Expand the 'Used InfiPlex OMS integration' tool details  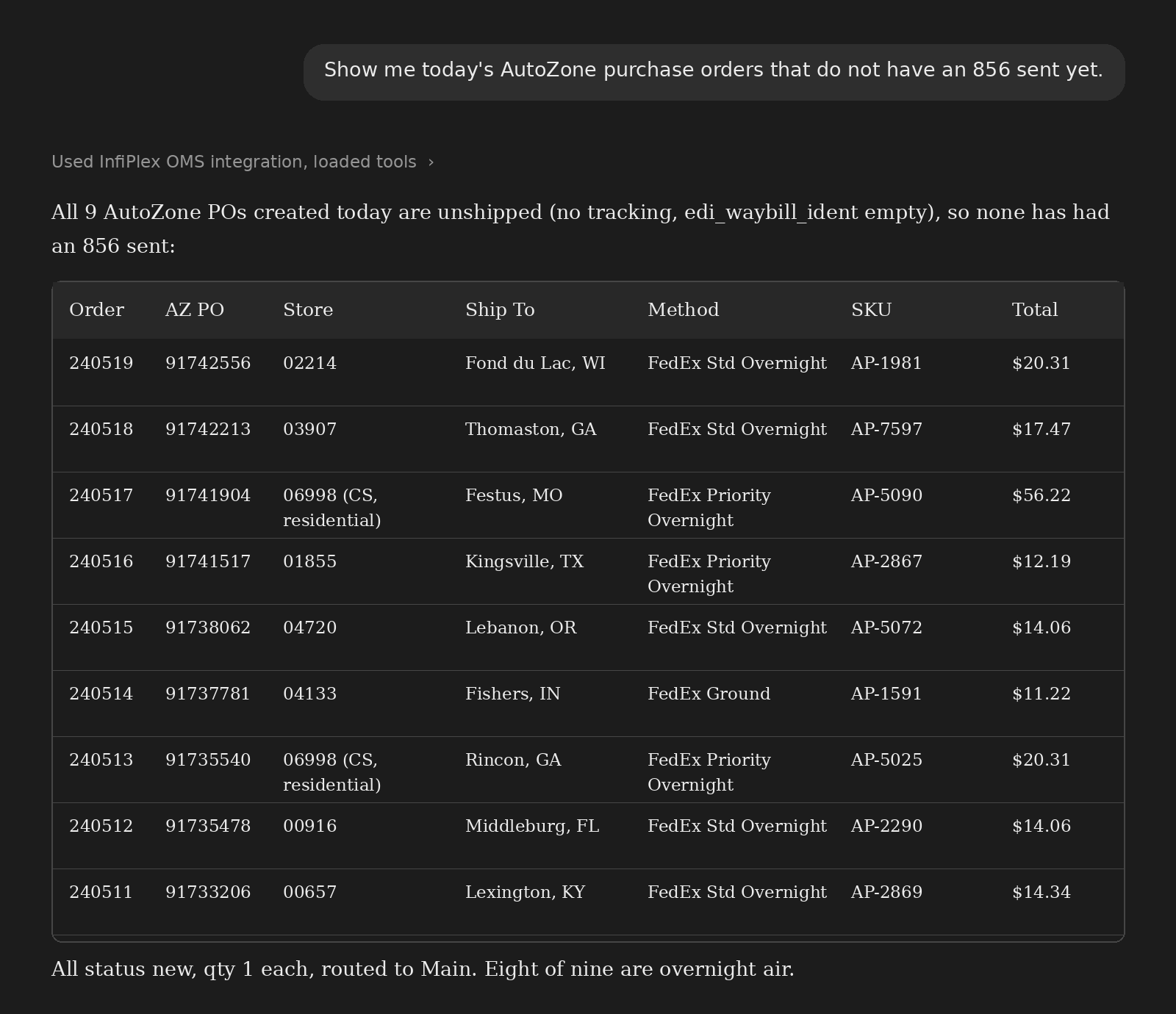pos(243,162)
